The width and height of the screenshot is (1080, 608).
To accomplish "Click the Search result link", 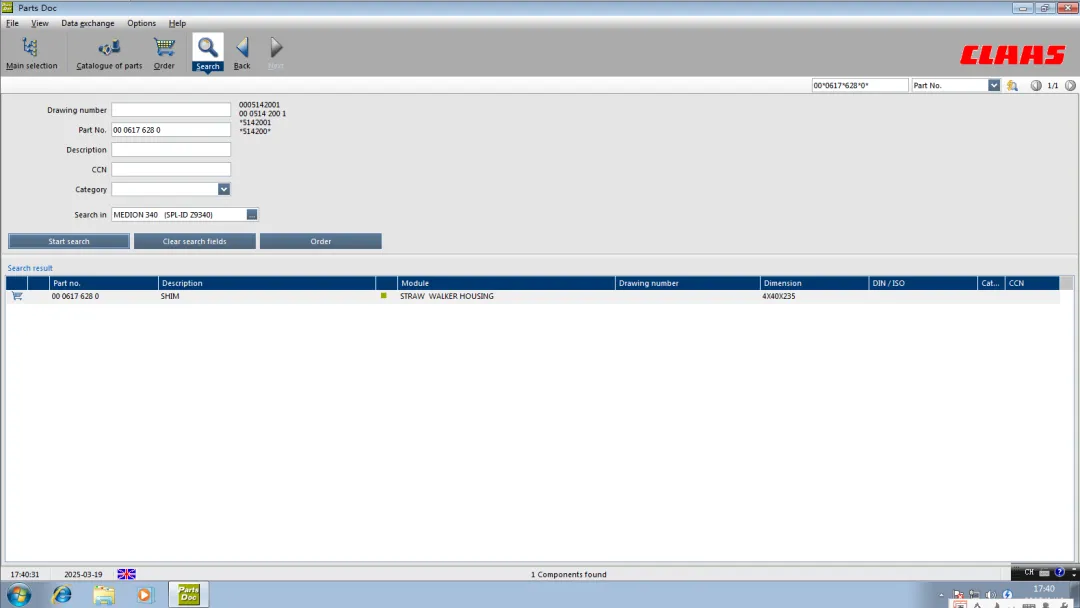I will 30,268.
